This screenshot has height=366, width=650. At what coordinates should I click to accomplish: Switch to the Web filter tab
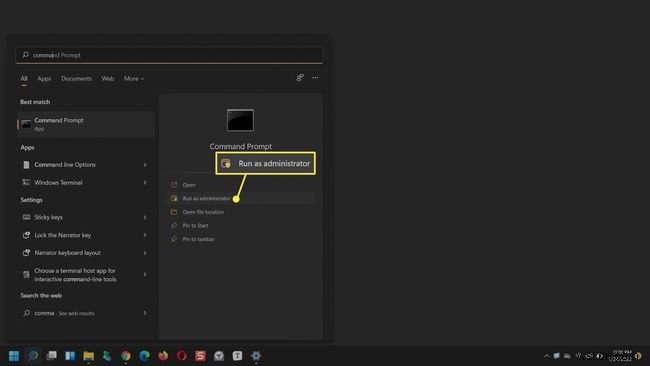click(x=108, y=78)
